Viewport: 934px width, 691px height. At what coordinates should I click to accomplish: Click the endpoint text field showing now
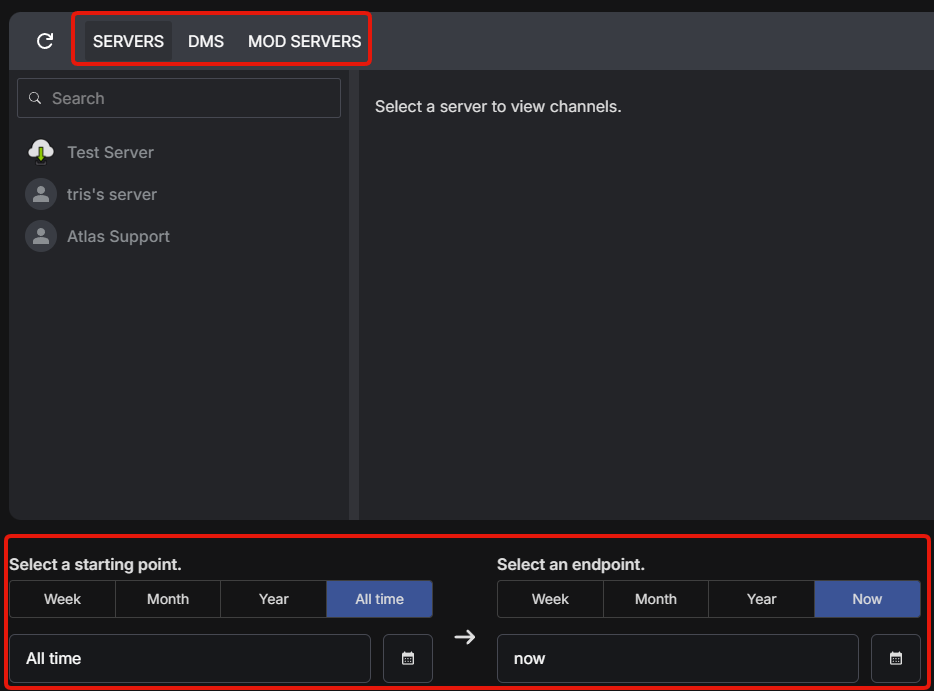(x=678, y=658)
